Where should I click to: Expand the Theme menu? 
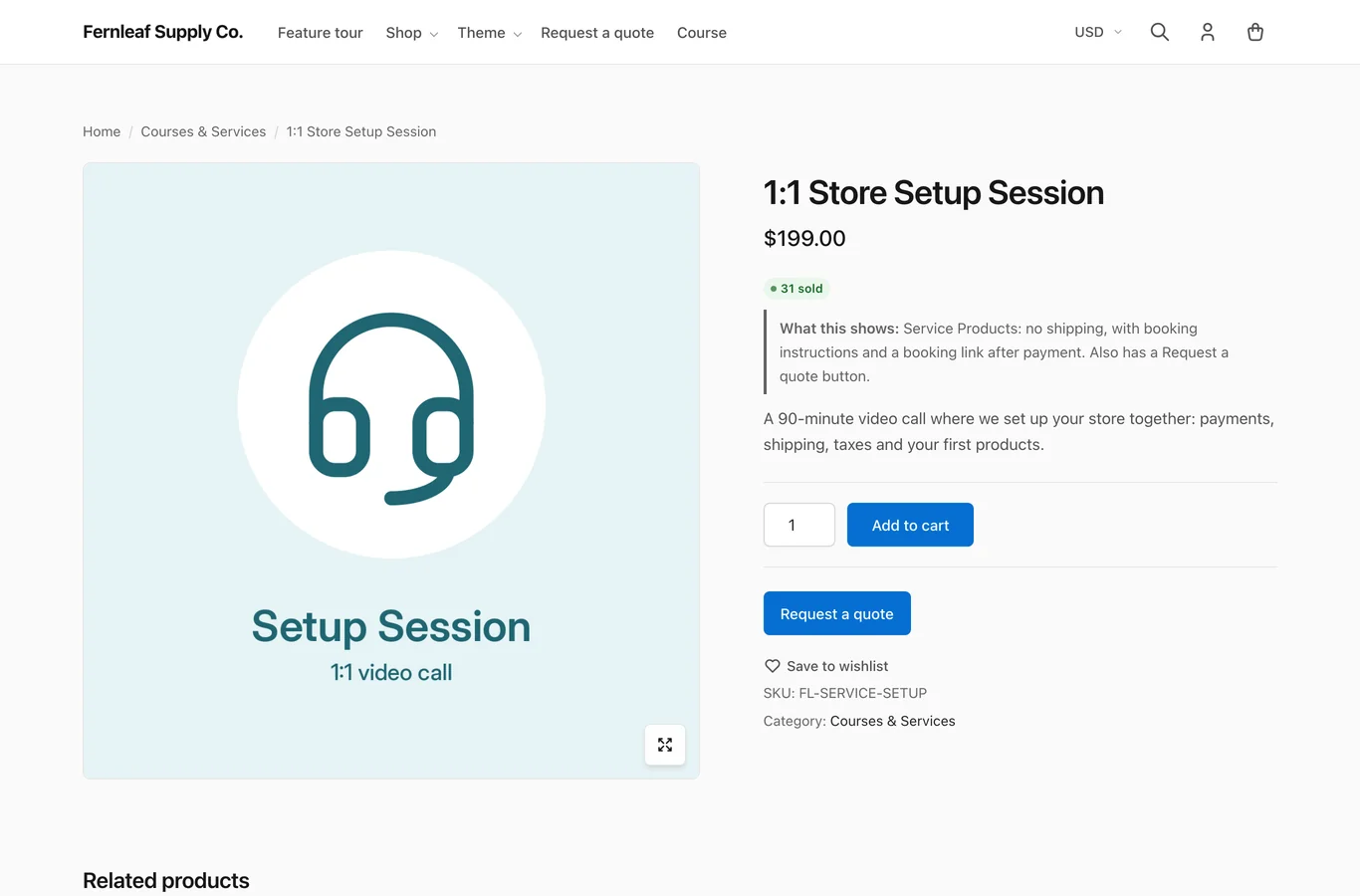pos(489,33)
